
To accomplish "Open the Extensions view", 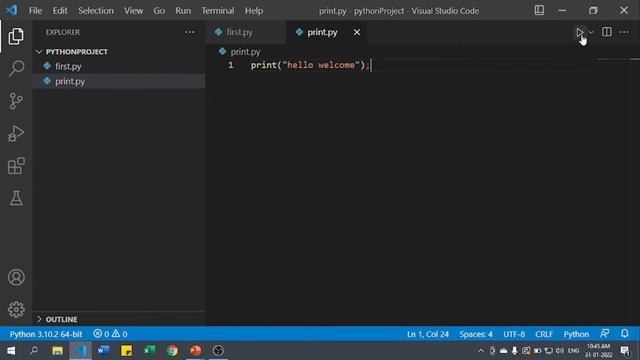I will coord(16,166).
